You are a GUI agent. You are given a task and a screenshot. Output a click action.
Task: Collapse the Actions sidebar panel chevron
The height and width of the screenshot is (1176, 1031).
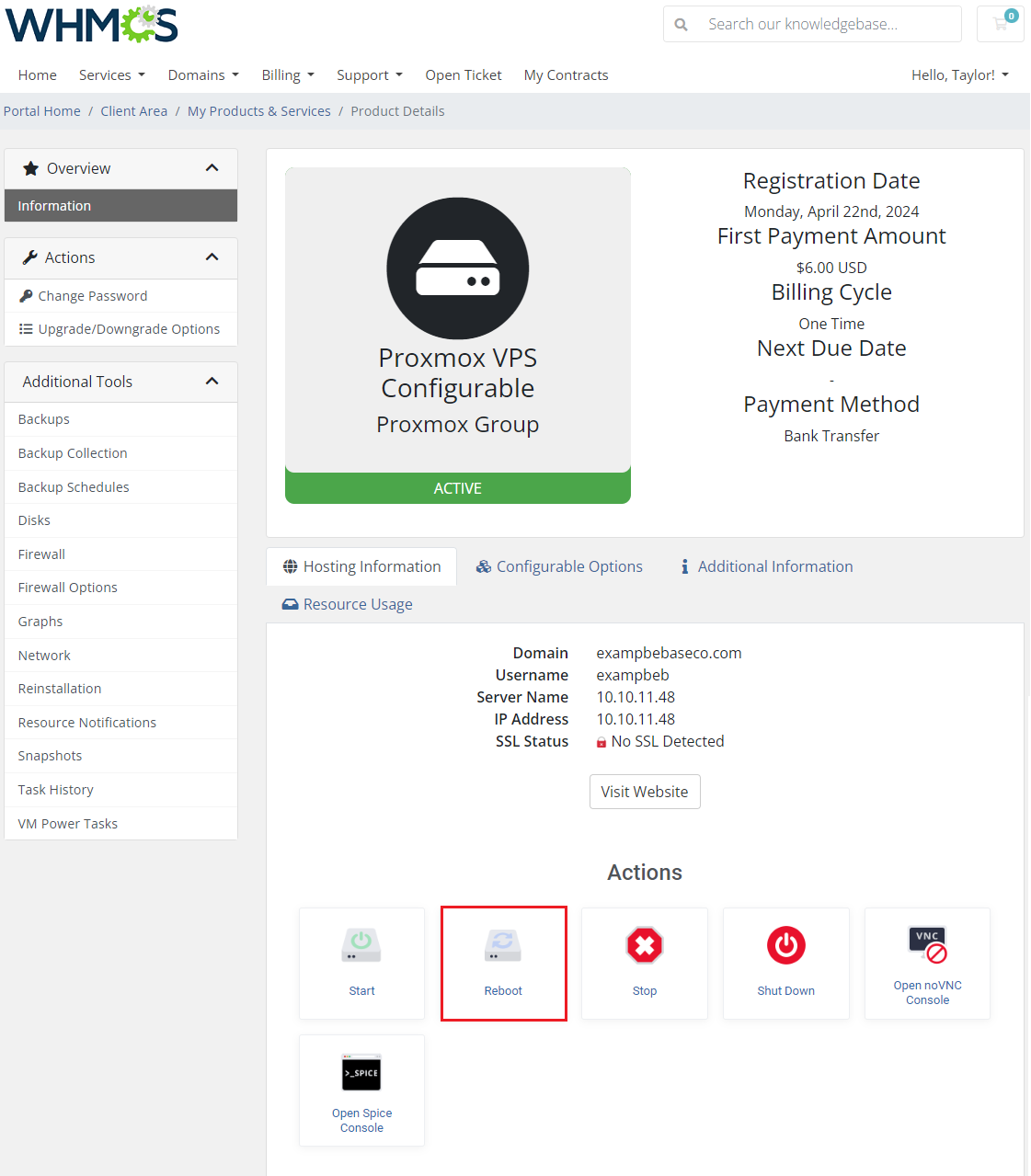coord(212,257)
